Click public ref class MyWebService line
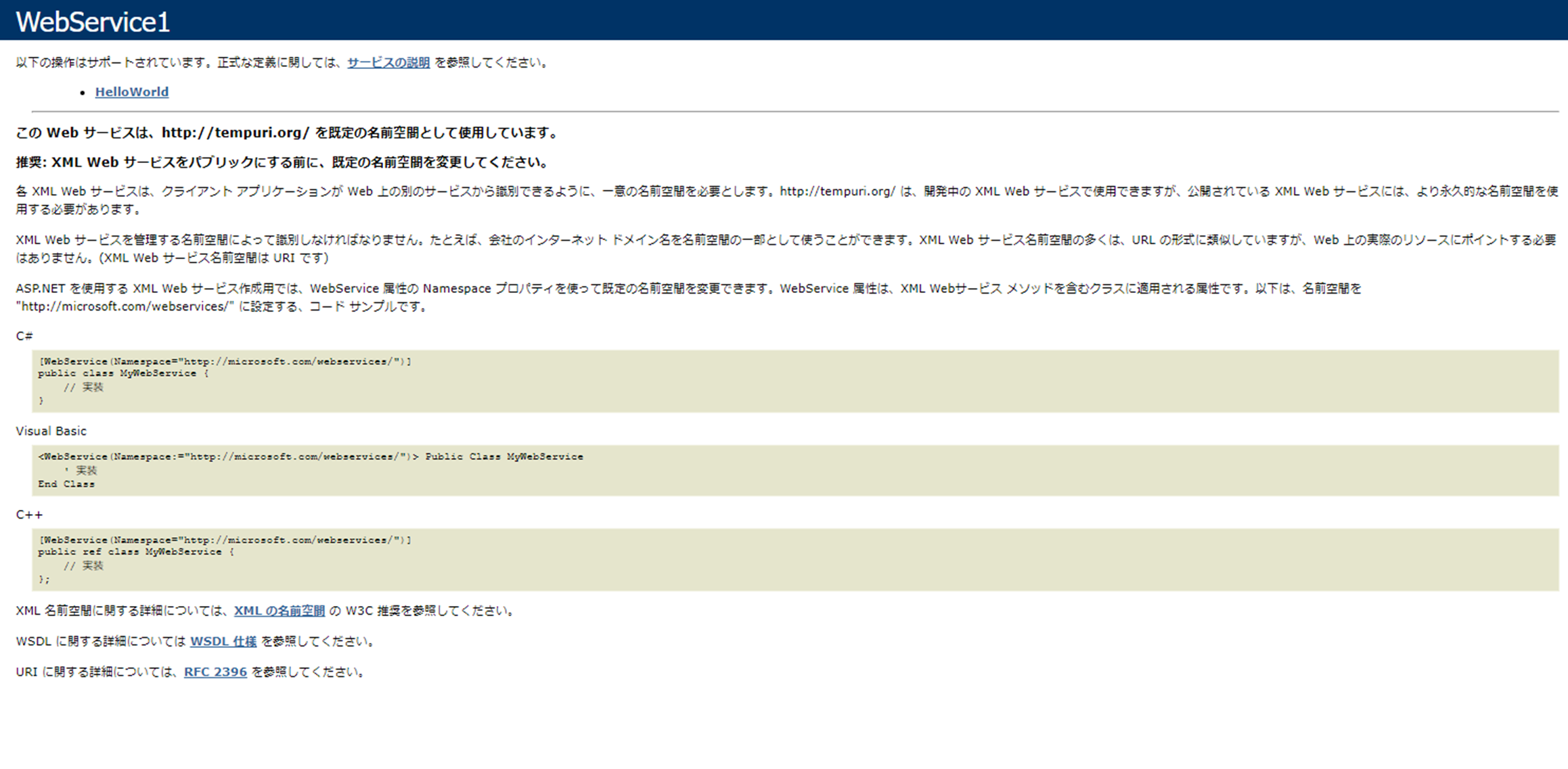 click(135, 552)
